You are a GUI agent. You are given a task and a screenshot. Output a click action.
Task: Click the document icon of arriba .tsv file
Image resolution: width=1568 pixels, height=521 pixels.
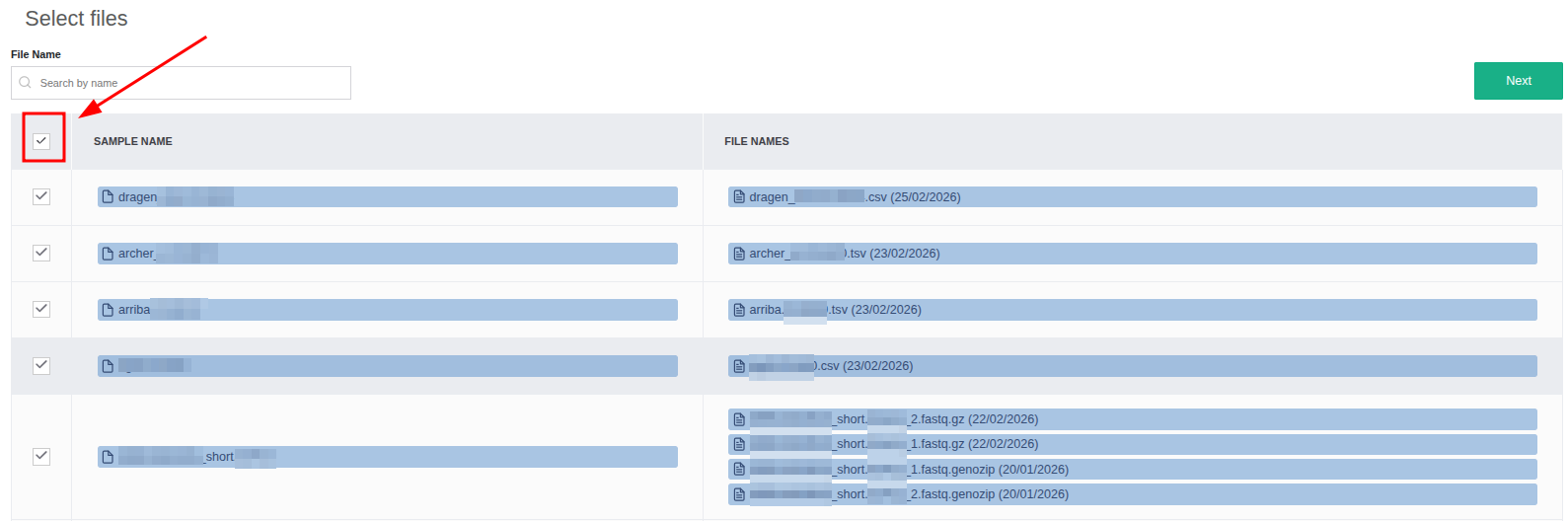pyautogui.click(x=739, y=310)
